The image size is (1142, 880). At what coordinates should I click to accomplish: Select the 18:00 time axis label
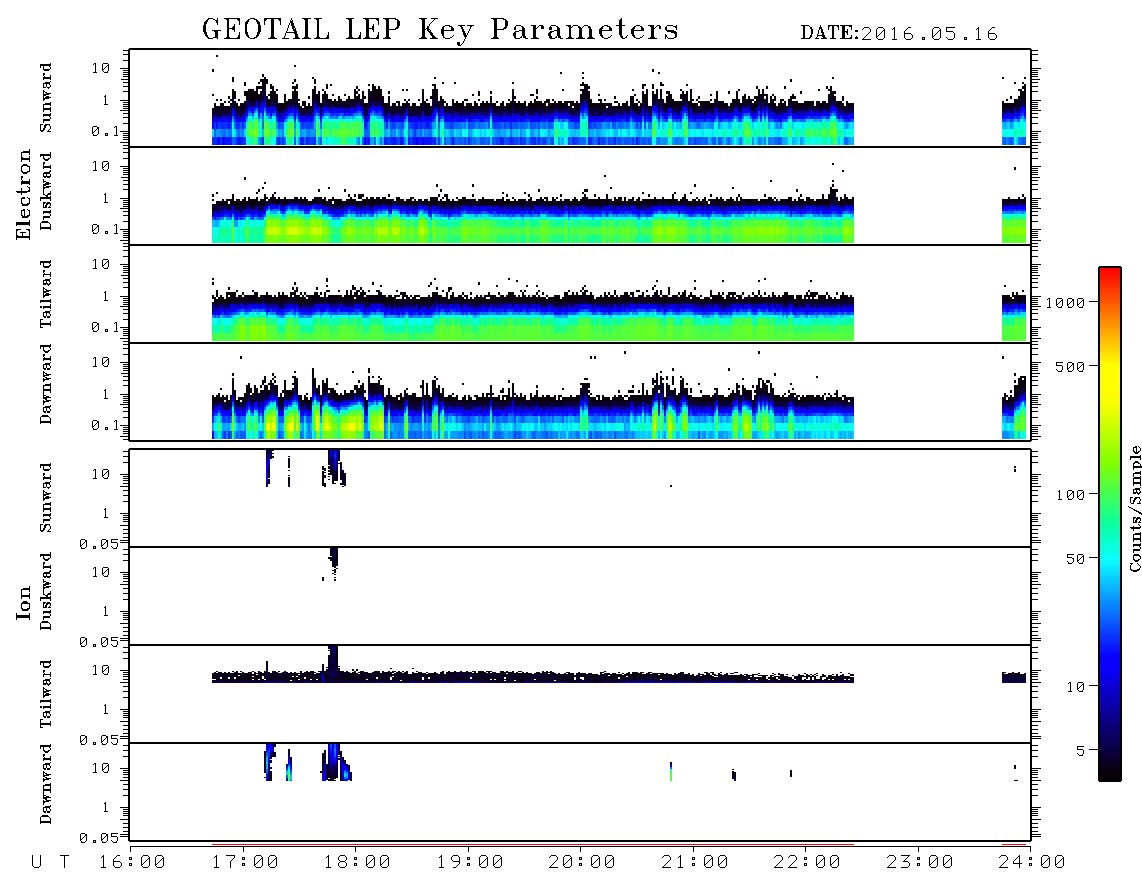[357, 862]
